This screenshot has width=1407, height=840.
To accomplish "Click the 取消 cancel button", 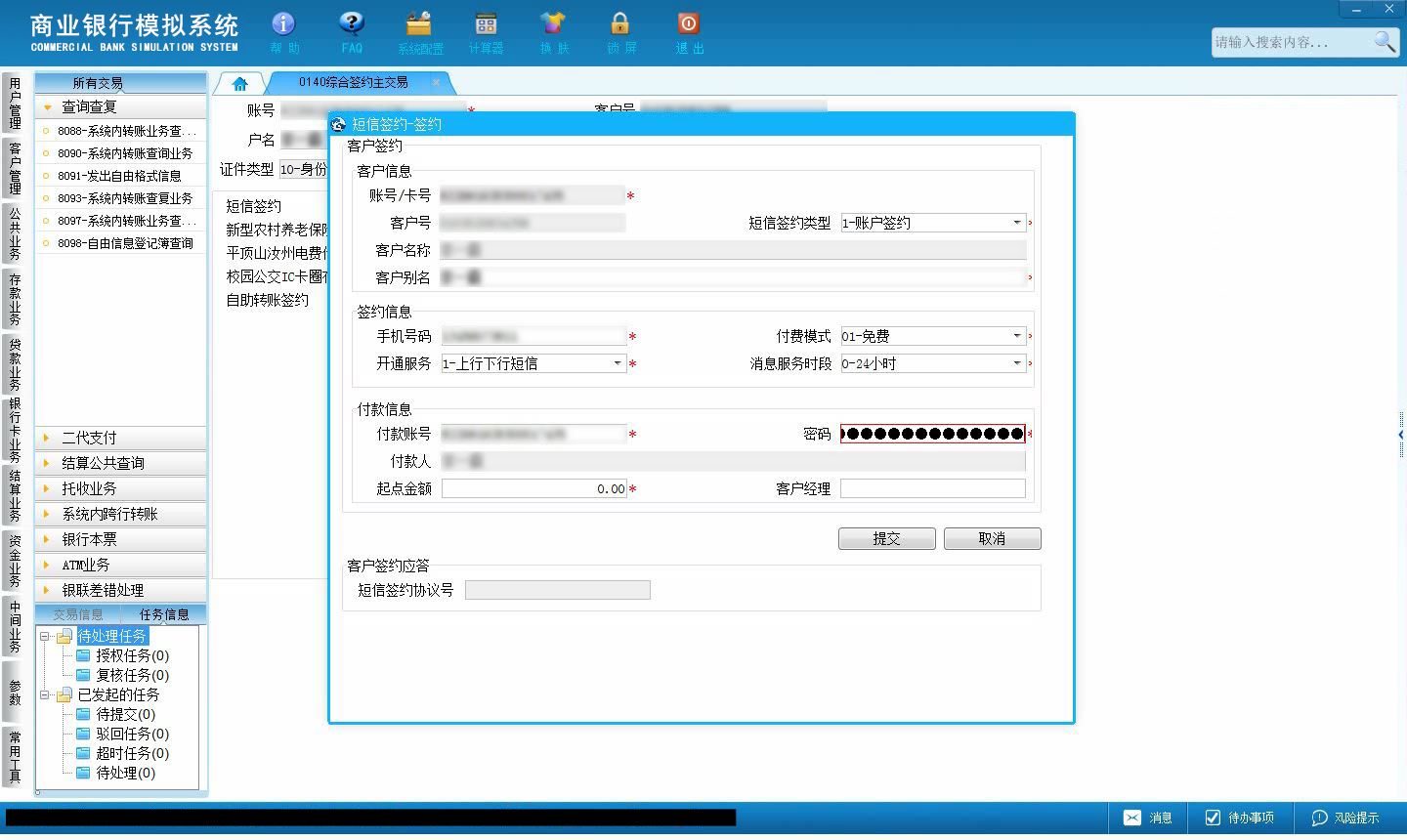I will tap(993, 539).
